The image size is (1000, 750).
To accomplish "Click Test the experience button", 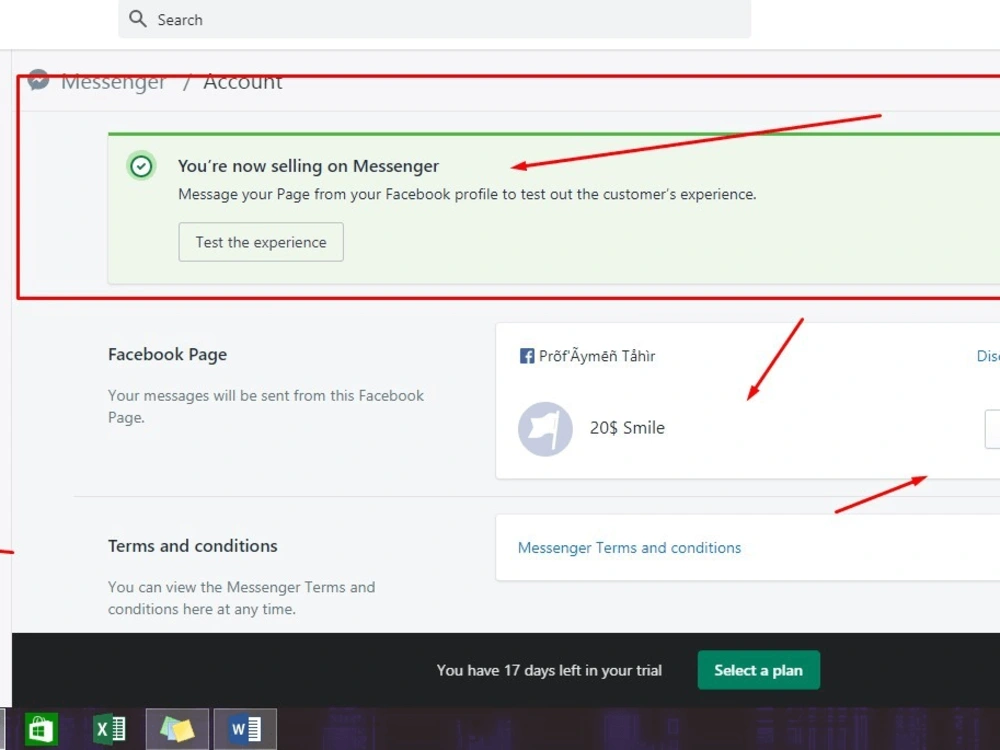I will (261, 242).
